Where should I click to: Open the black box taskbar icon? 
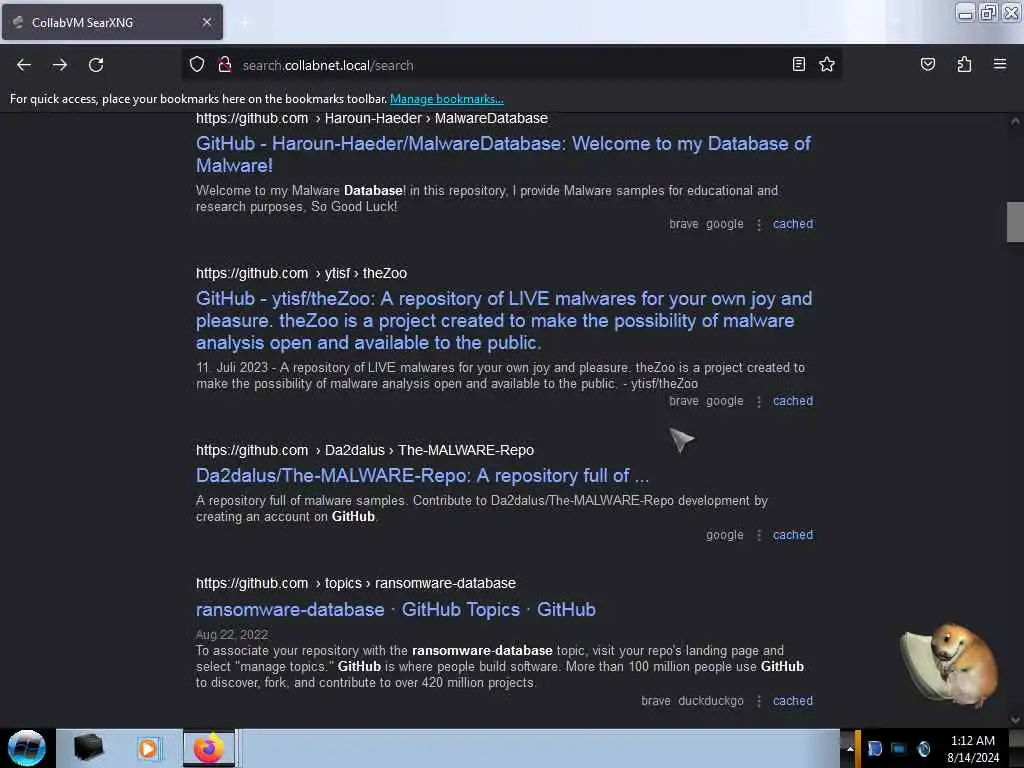[x=88, y=748]
